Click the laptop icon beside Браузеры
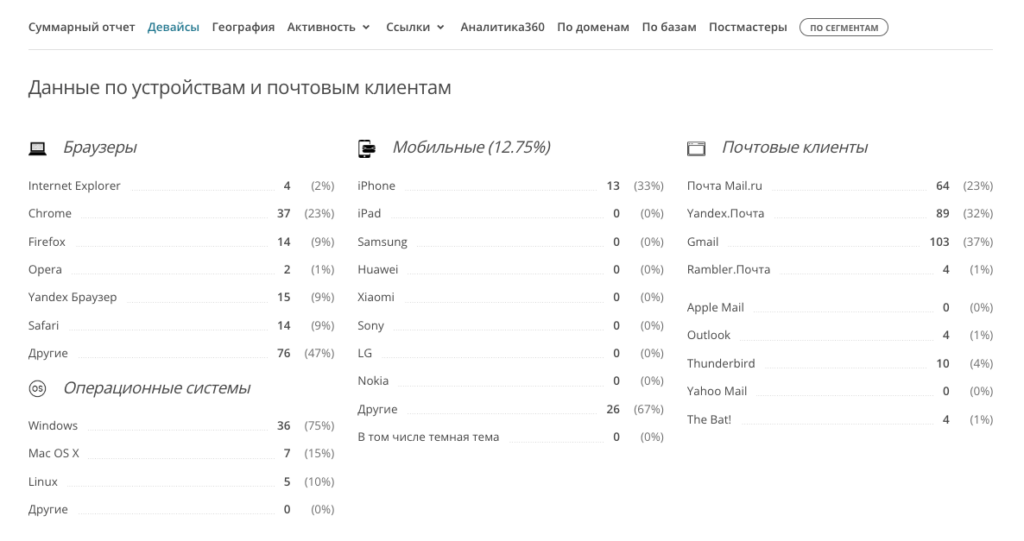1024x541 pixels. (37, 149)
